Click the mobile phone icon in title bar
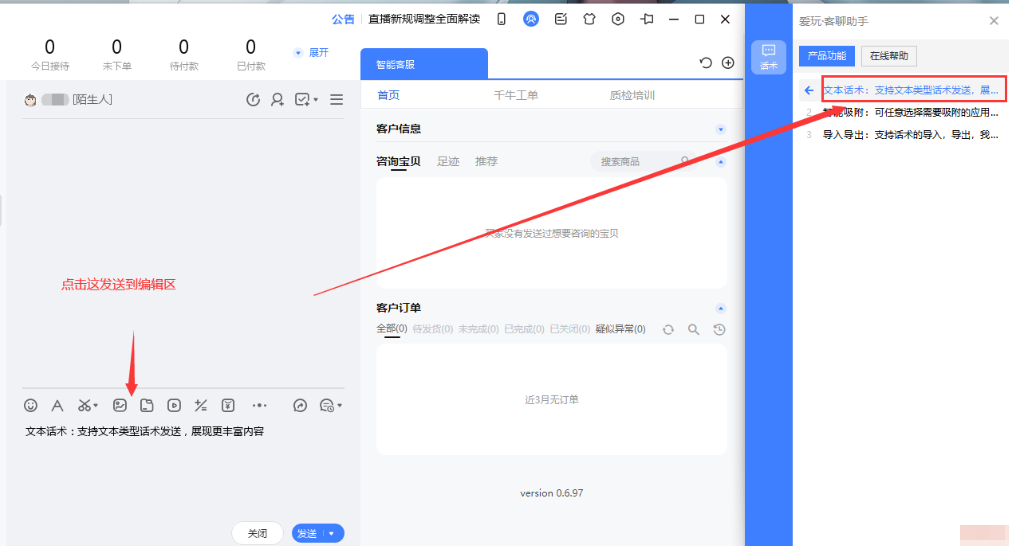 tap(502, 19)
